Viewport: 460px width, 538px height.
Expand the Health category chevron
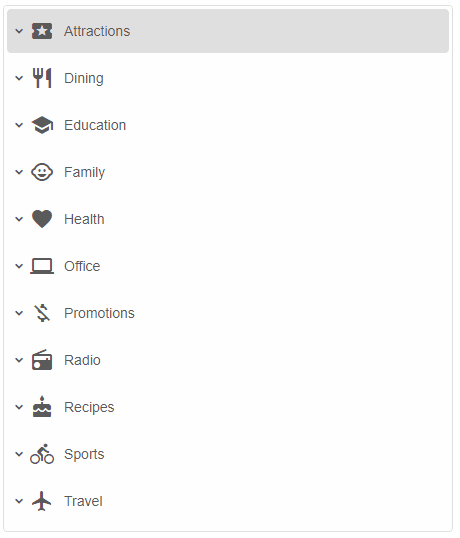[19, 219]
